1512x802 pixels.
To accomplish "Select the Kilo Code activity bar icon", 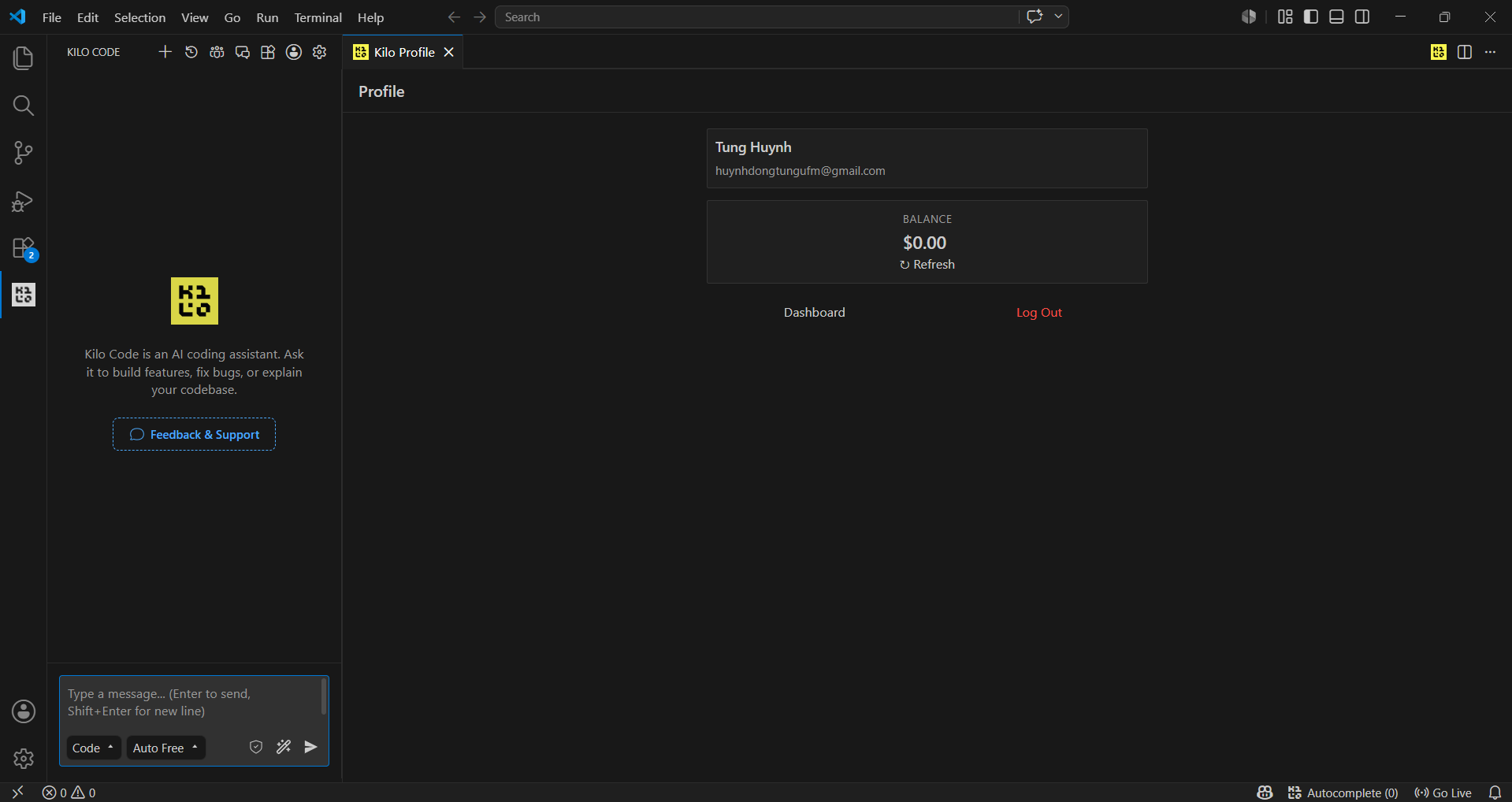I will 24,295.
